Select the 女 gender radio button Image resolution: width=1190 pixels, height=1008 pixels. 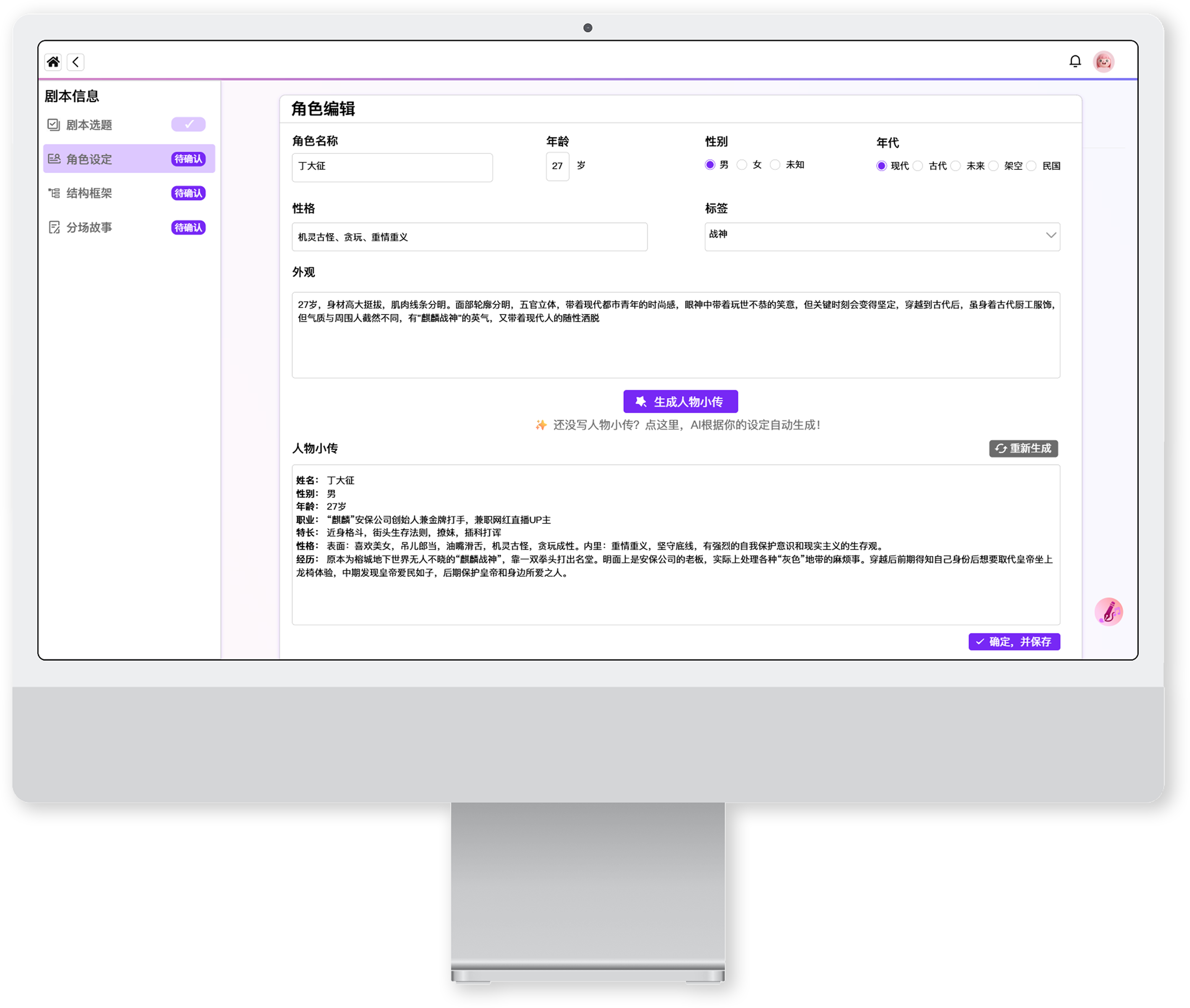pyautogui.click(x=742, y=164)
